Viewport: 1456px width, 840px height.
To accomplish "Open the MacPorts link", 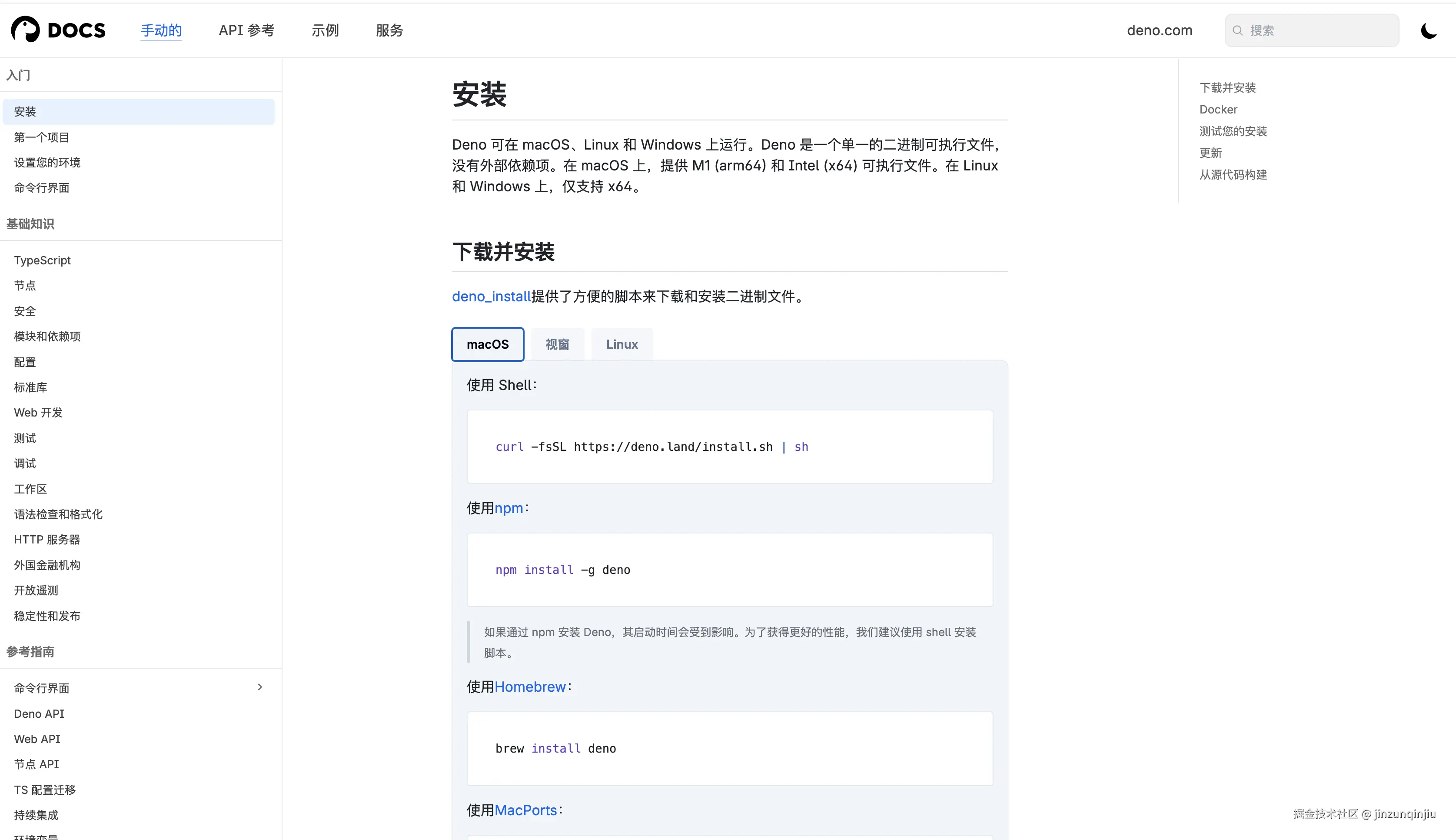I will pos(525,810).
